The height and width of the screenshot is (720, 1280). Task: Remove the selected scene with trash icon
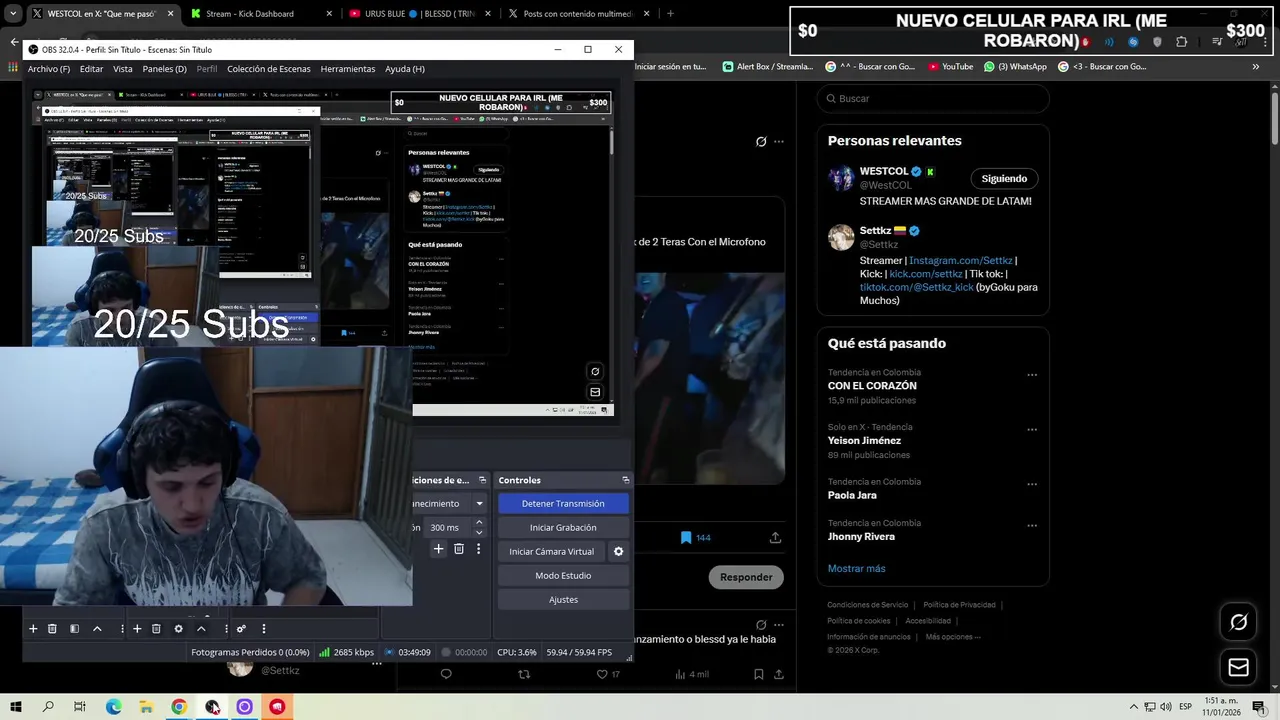pyautogui.click(x=52, y=629)
